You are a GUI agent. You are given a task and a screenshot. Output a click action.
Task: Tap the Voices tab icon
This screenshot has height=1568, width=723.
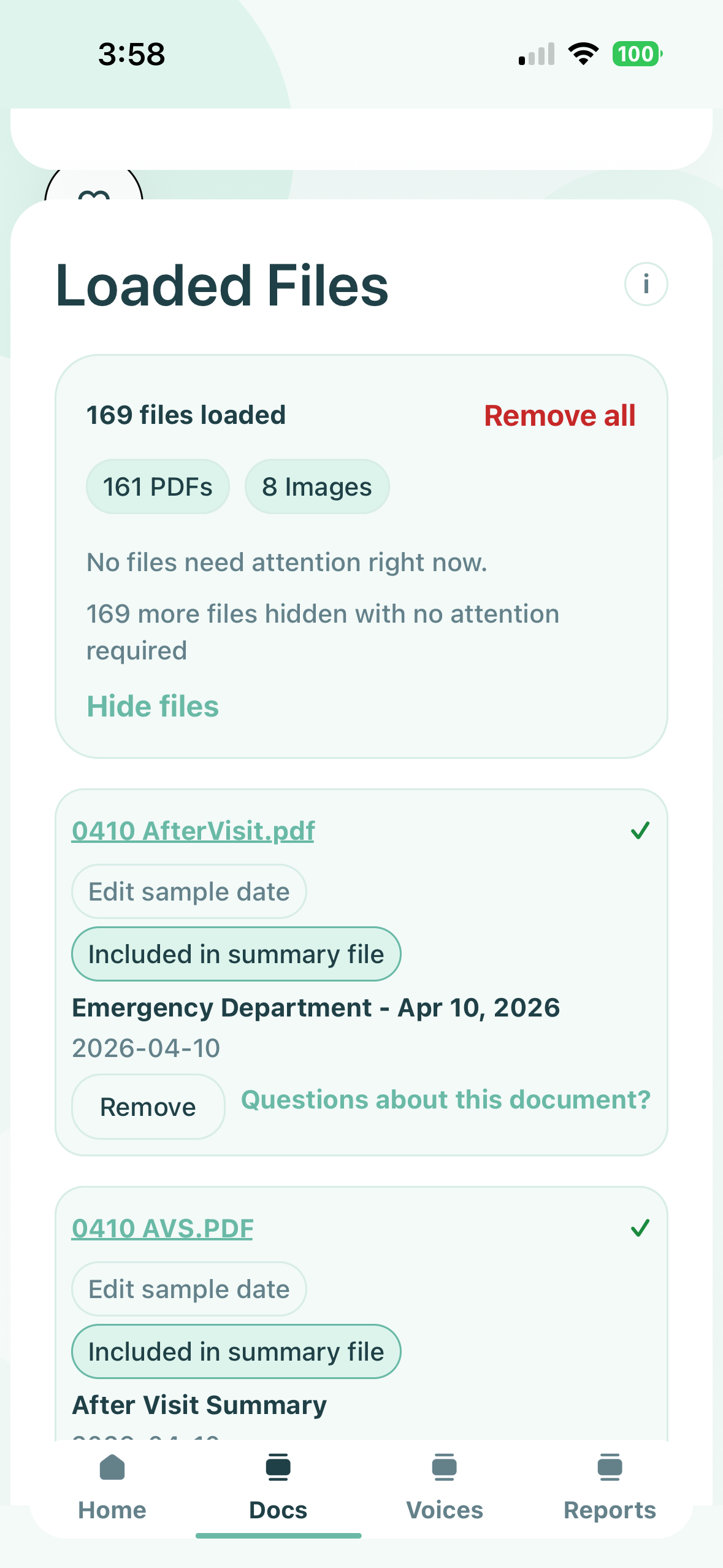coord(445,1467)
